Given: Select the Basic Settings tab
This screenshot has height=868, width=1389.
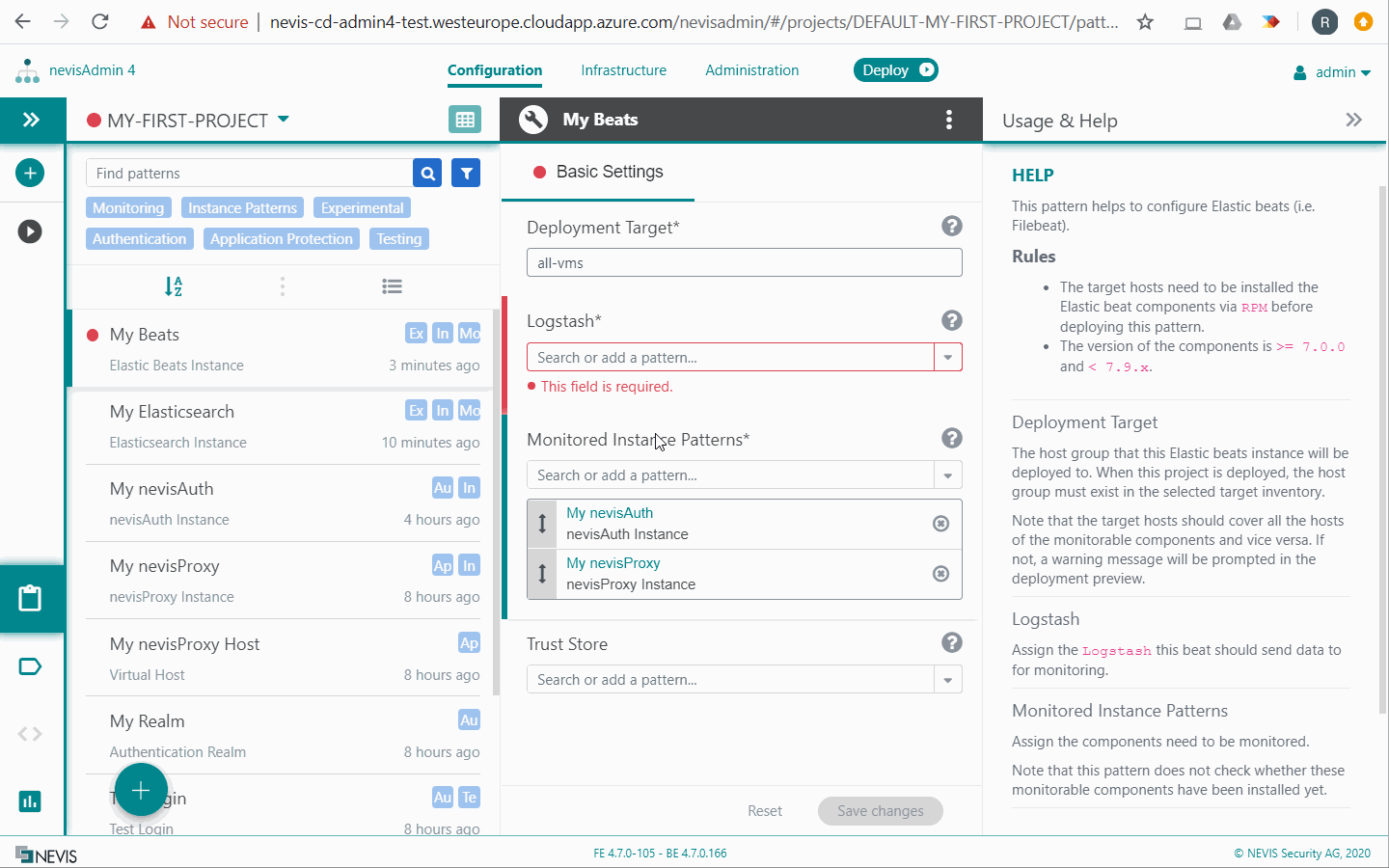Looking at the screenshot, I should 598,172.
